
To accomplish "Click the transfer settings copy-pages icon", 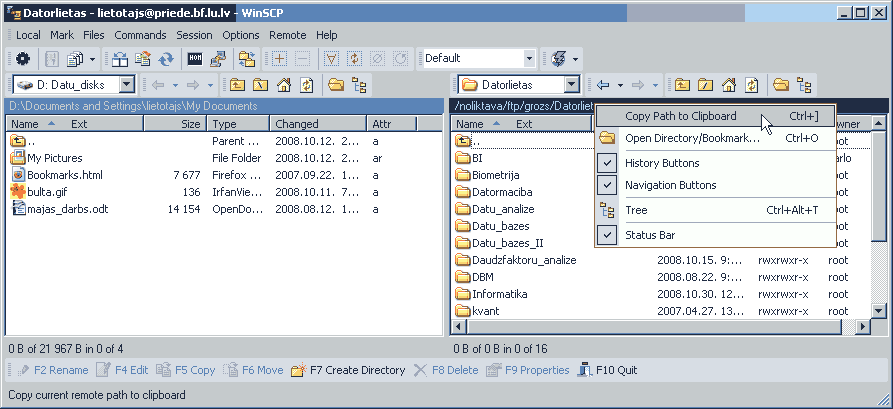I will [x=75, y=58].
